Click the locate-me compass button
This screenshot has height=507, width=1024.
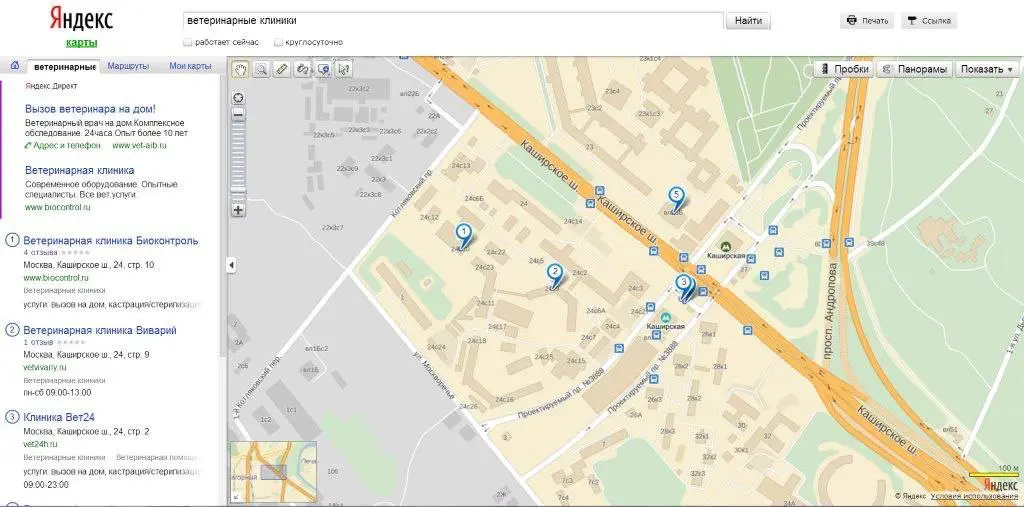(238, 99)
